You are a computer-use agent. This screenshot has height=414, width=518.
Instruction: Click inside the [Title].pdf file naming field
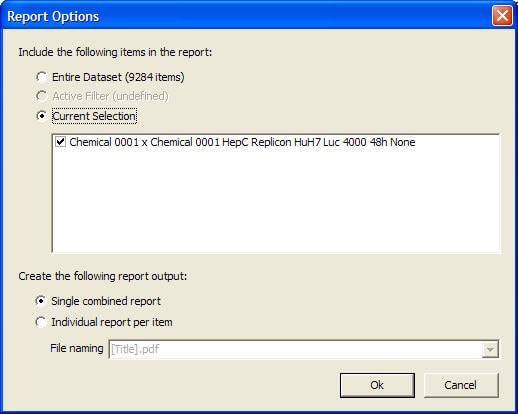(x=295, y=349)
